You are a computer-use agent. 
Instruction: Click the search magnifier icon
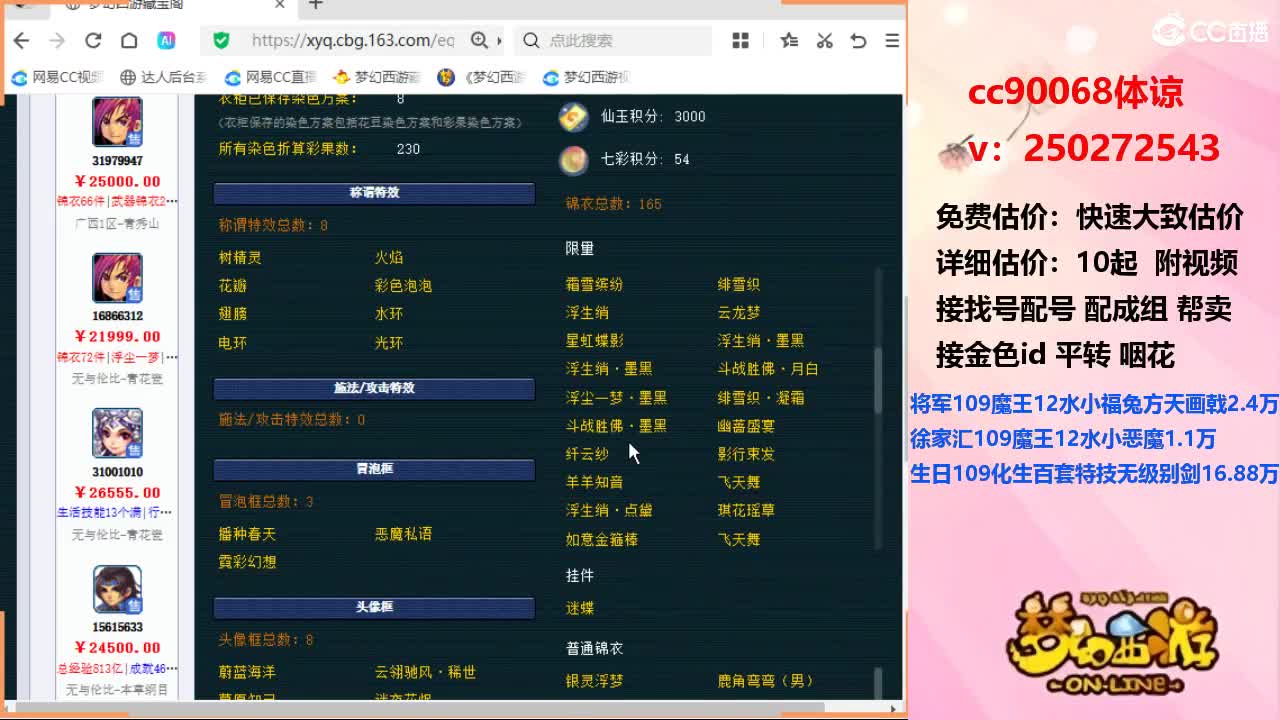(x=531, y=40)
